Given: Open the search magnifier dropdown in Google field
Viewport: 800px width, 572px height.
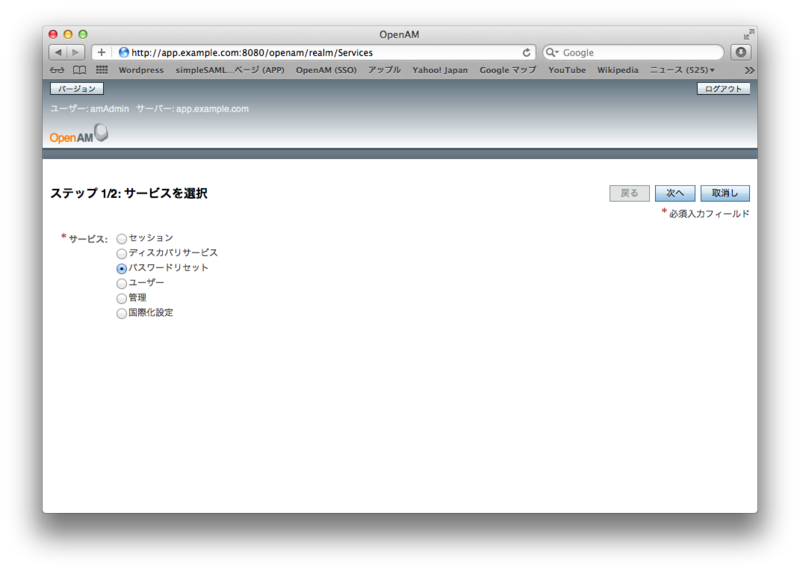Looking at the screenshot, I should (x=552, y=52).
